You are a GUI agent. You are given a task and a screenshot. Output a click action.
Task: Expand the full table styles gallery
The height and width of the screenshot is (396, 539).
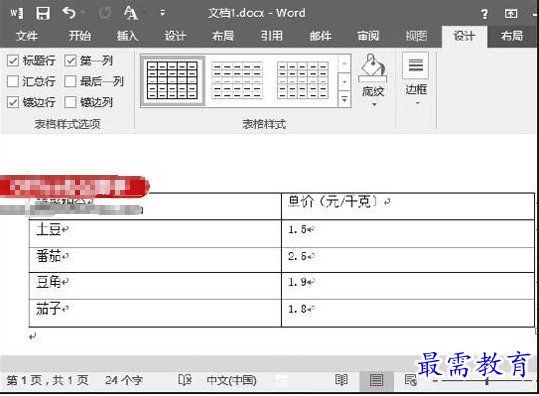point(344,99)
